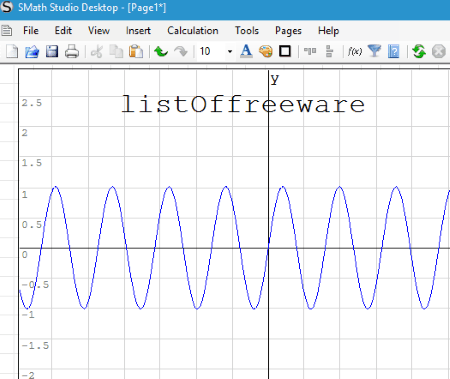Image resolution: width=450 pixels, height=379 pixels.
Task: Open a file using the folder icon
Action: [x=32, y=52]
